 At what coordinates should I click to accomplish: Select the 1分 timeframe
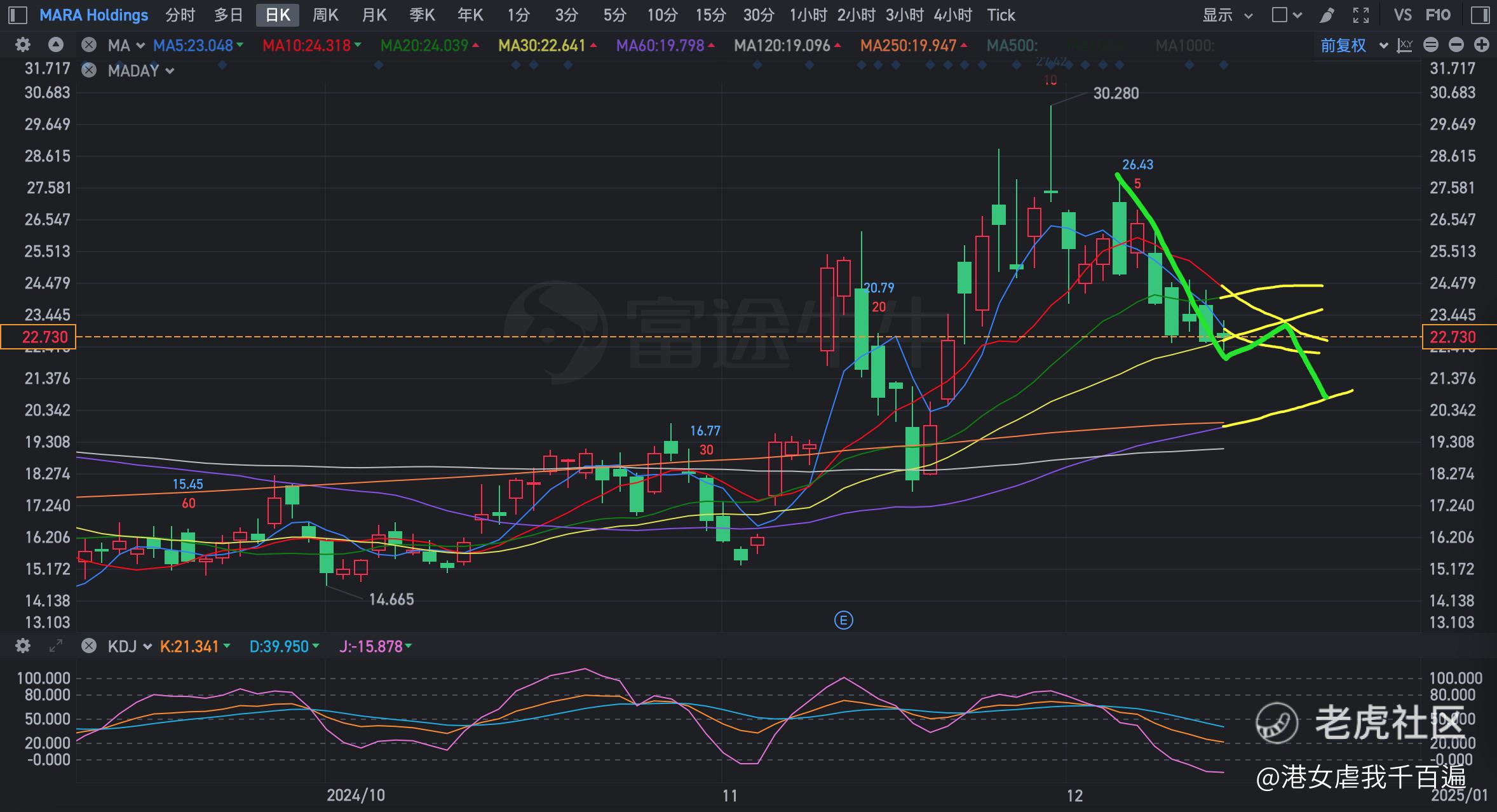[x=518, y=15]
